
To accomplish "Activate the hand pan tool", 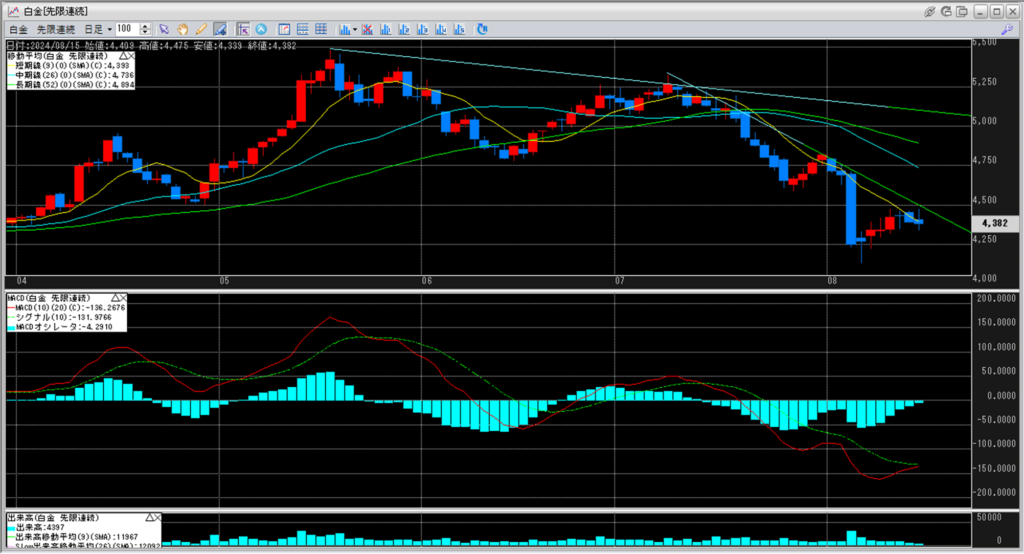I will click(183, 29).
